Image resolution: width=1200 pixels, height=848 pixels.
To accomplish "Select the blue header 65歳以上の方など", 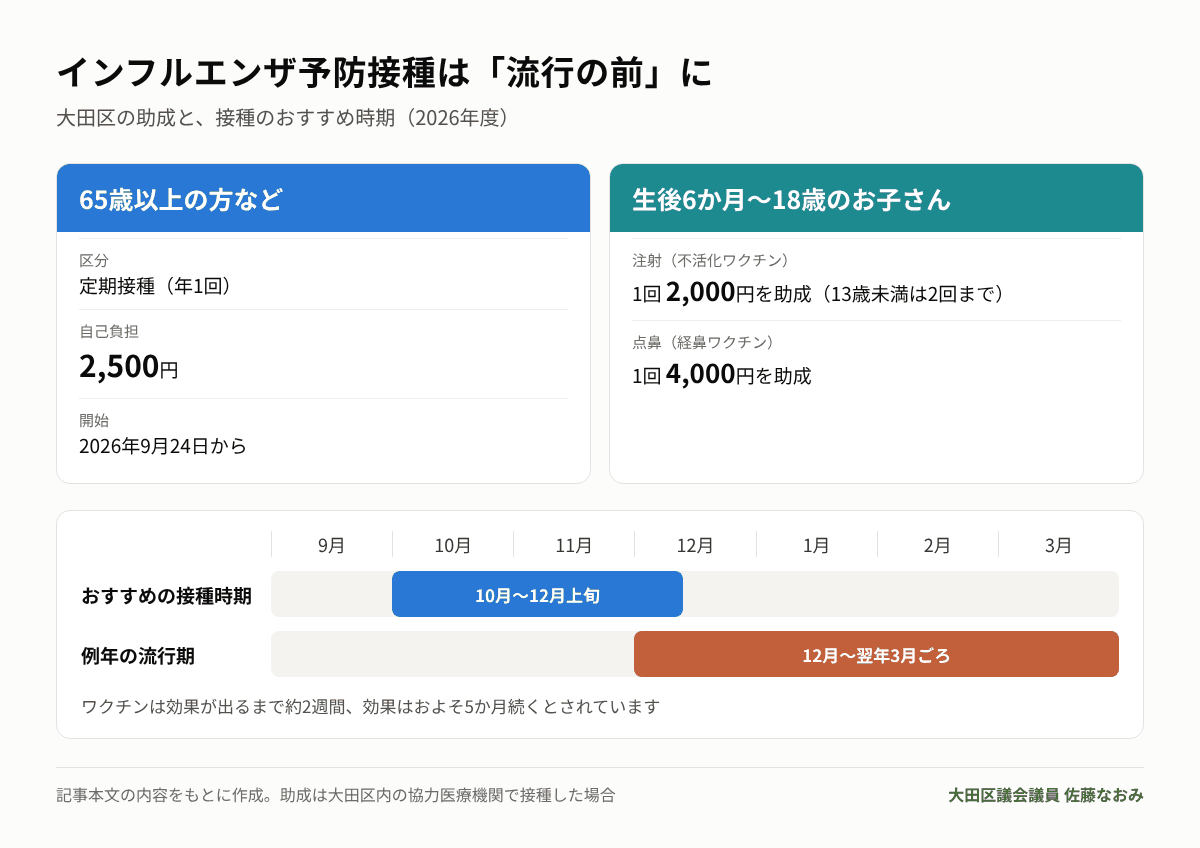I will [323, 198].
